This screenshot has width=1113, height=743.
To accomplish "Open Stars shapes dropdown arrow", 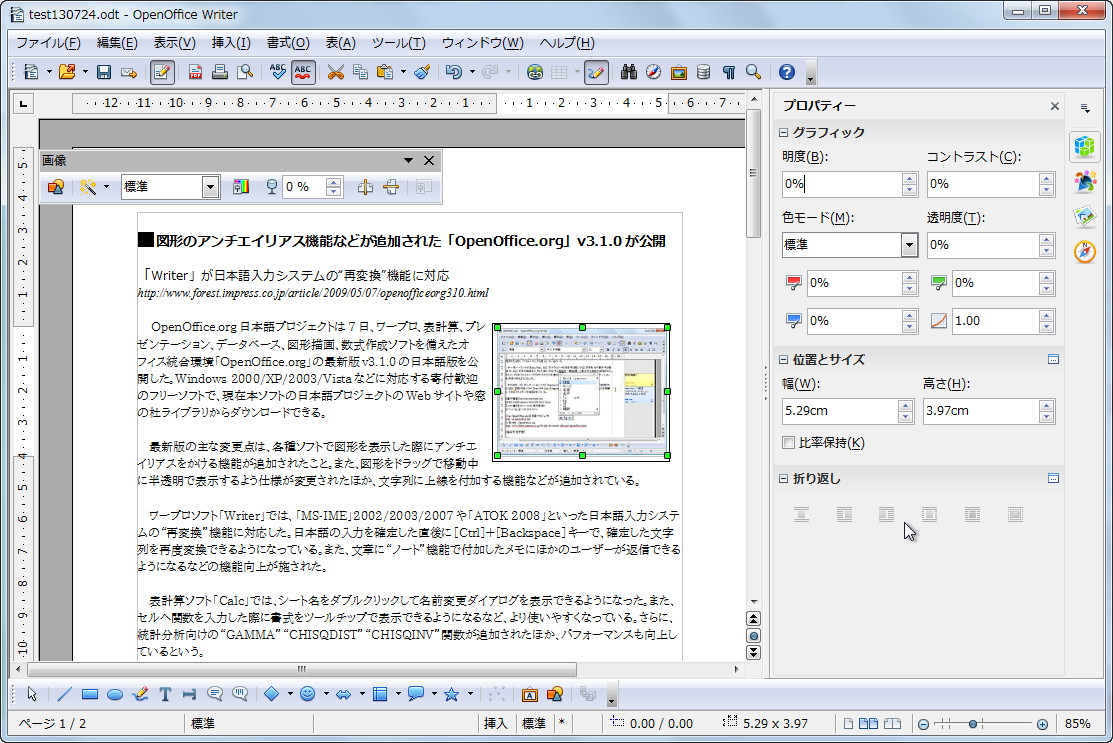I will click(470, 694).
